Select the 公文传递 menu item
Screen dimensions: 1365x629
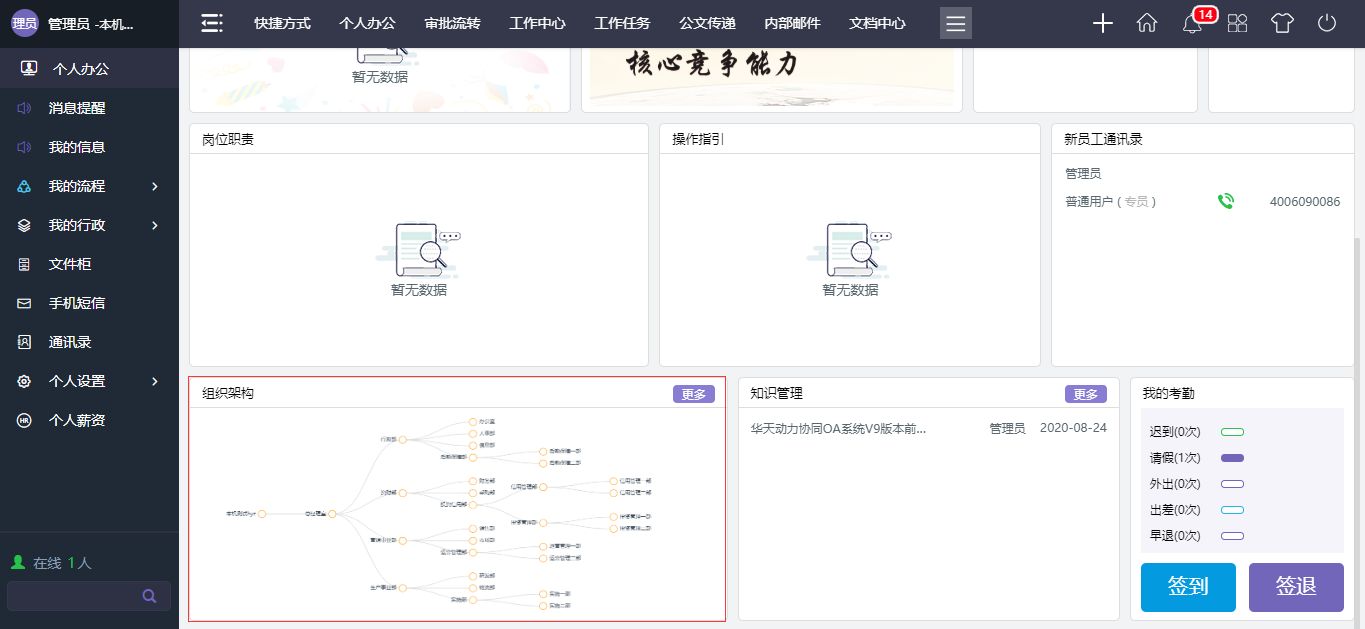click(707, 23)
